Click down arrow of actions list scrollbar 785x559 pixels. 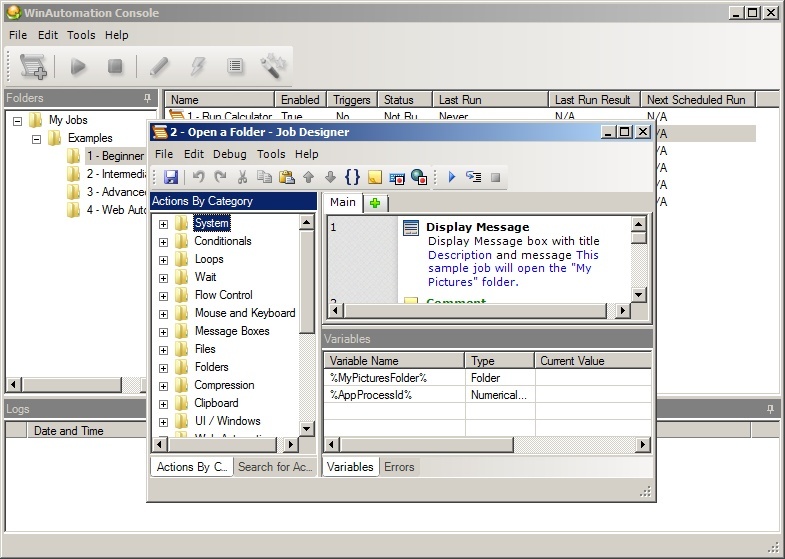[306, 428]
